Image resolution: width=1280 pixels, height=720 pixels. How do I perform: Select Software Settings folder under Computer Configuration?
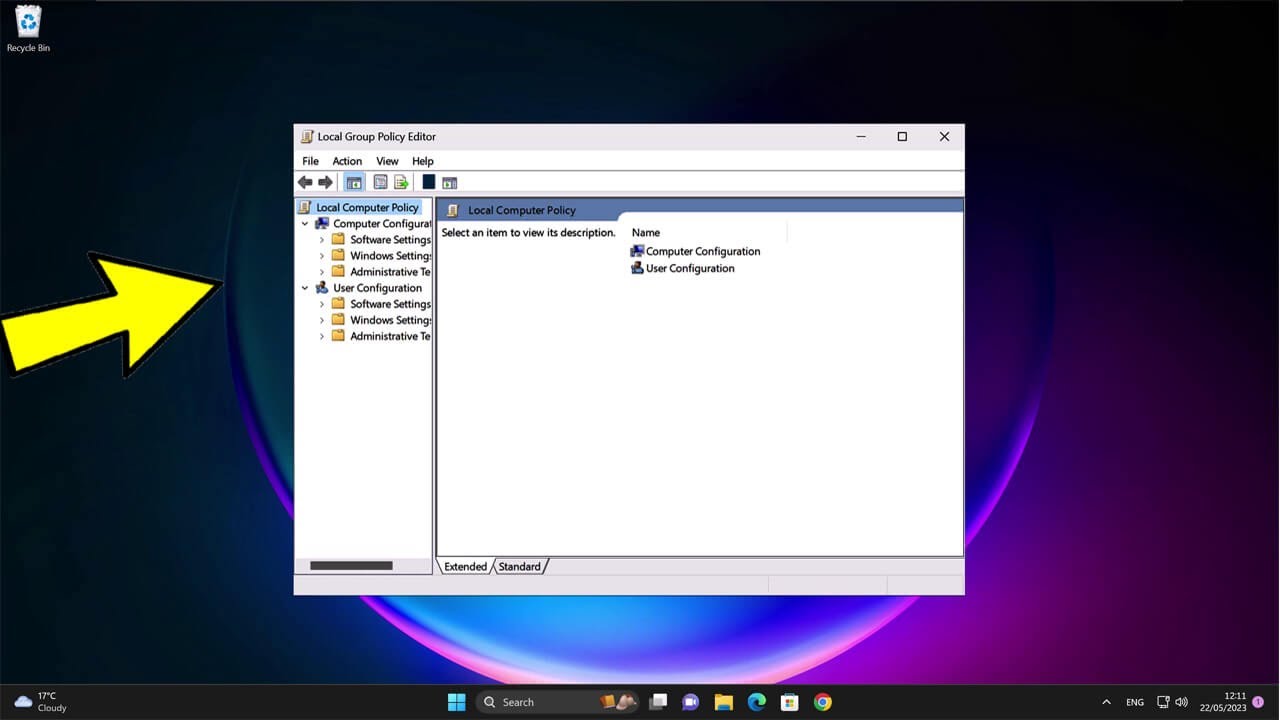coord(390,240)
